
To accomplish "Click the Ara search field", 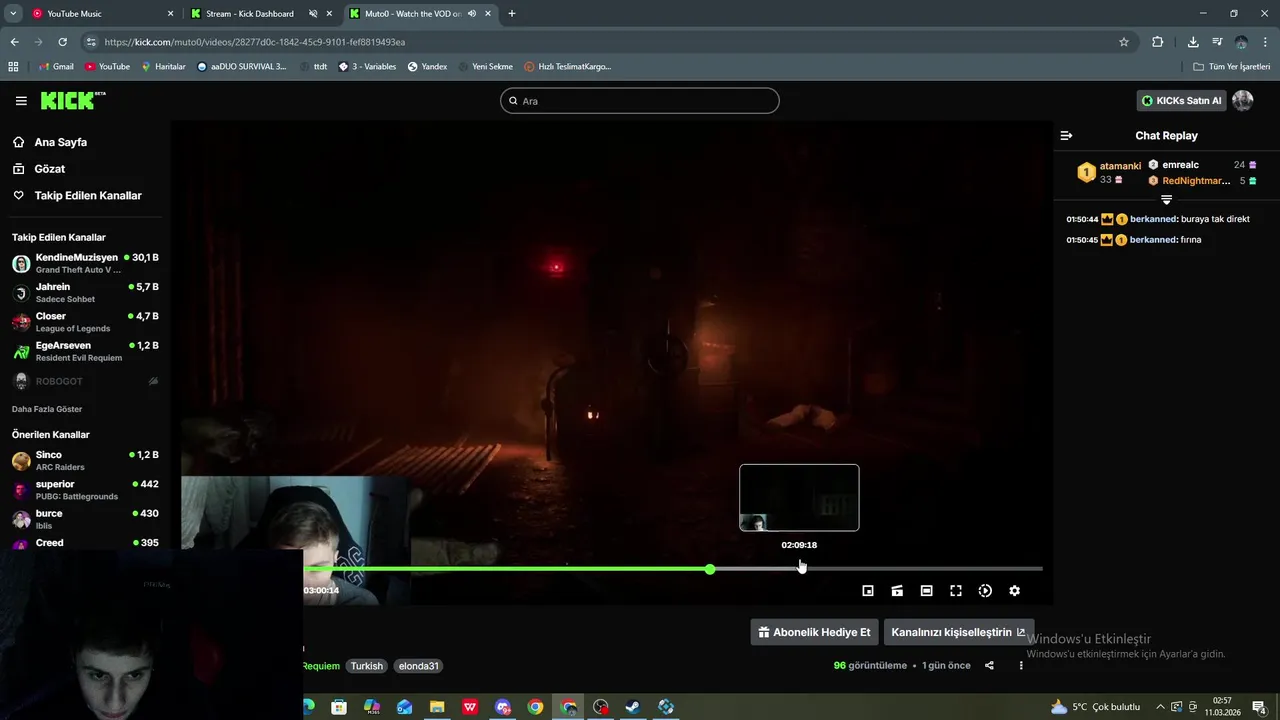I will [x=639, y=101].
